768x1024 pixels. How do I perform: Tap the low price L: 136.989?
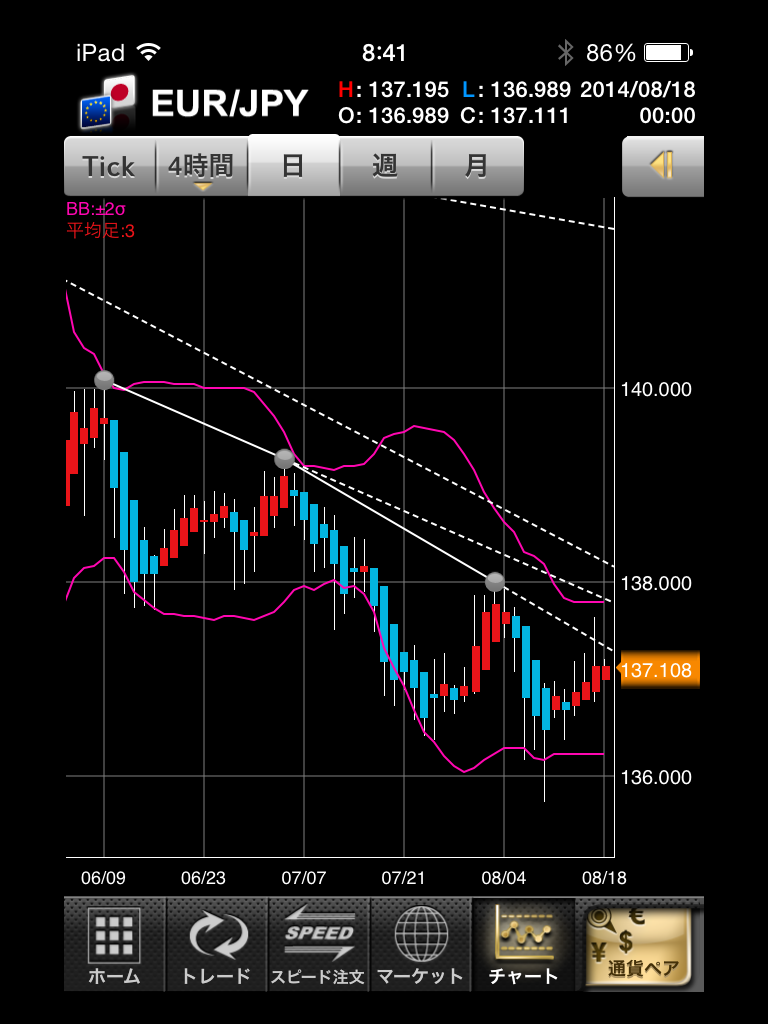pyautogui.click(x=517, y=89)
